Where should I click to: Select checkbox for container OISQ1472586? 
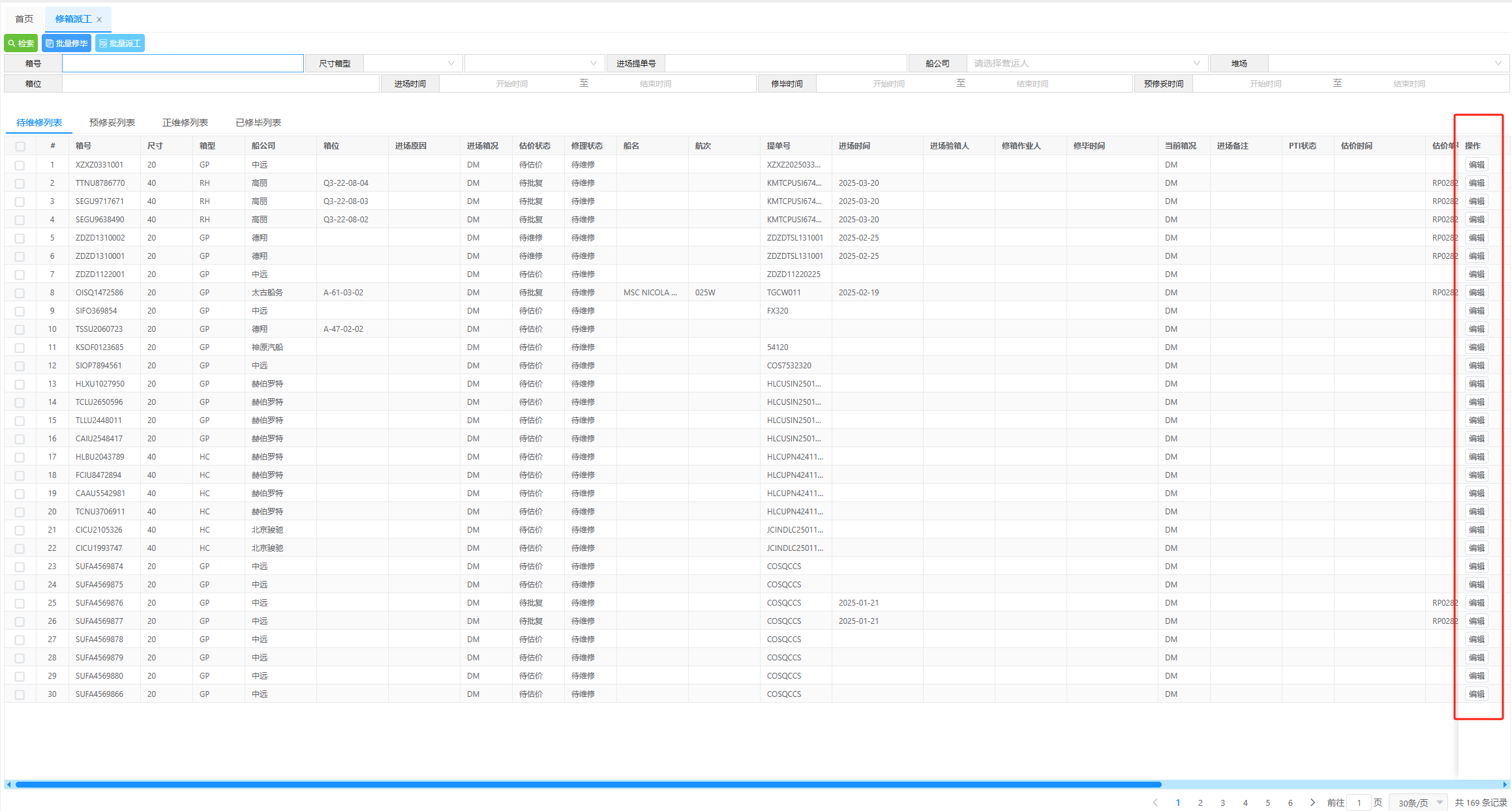20,293
